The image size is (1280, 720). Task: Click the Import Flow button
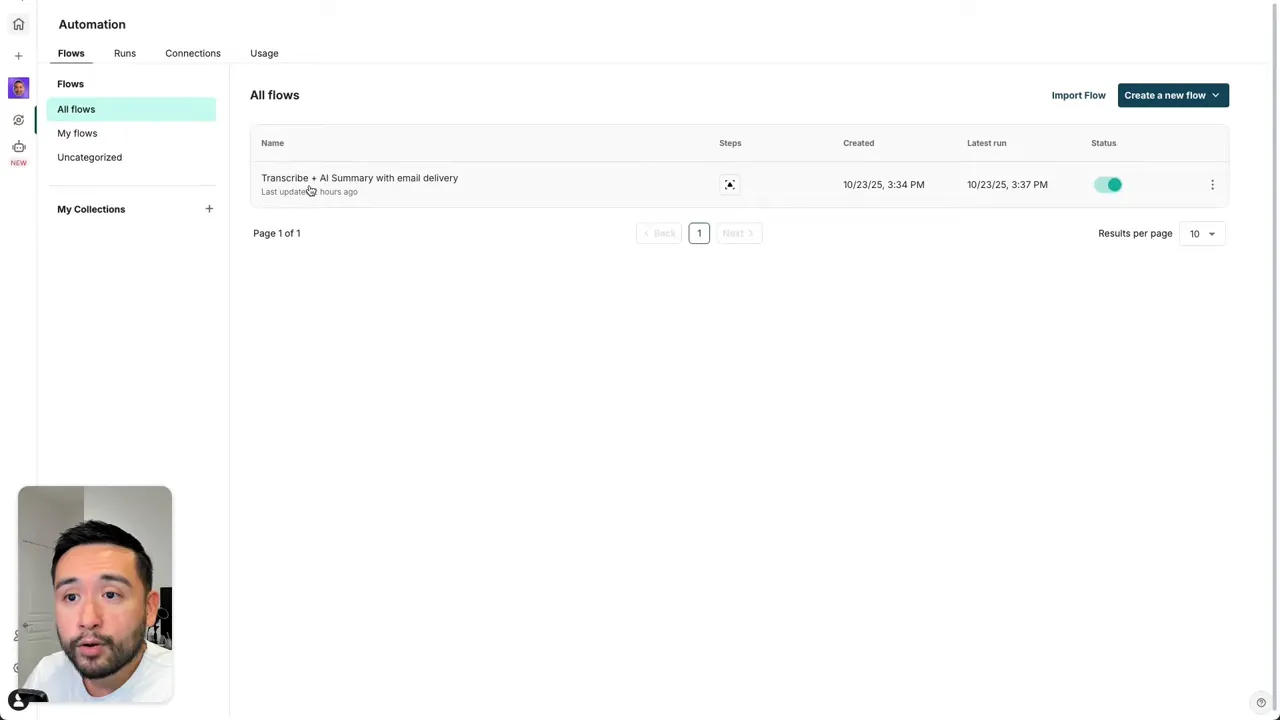1078,95
